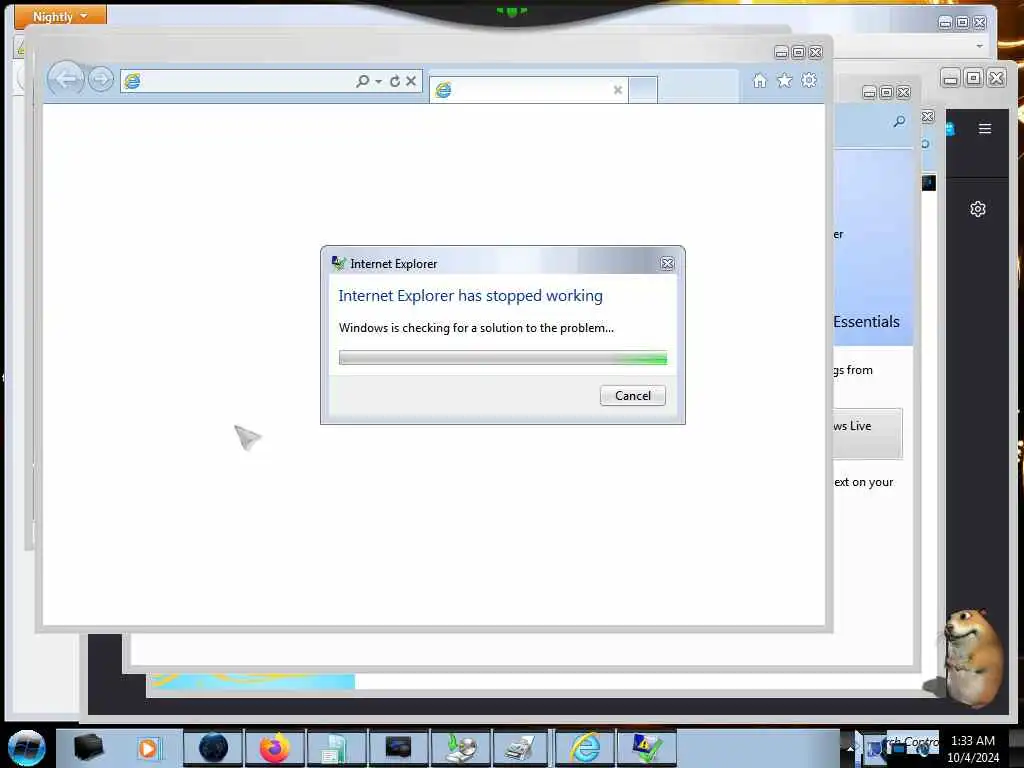The image size is (1024, 768).
Task: Click the 'Essentials' heading in background window
Action: coord(867,322)
